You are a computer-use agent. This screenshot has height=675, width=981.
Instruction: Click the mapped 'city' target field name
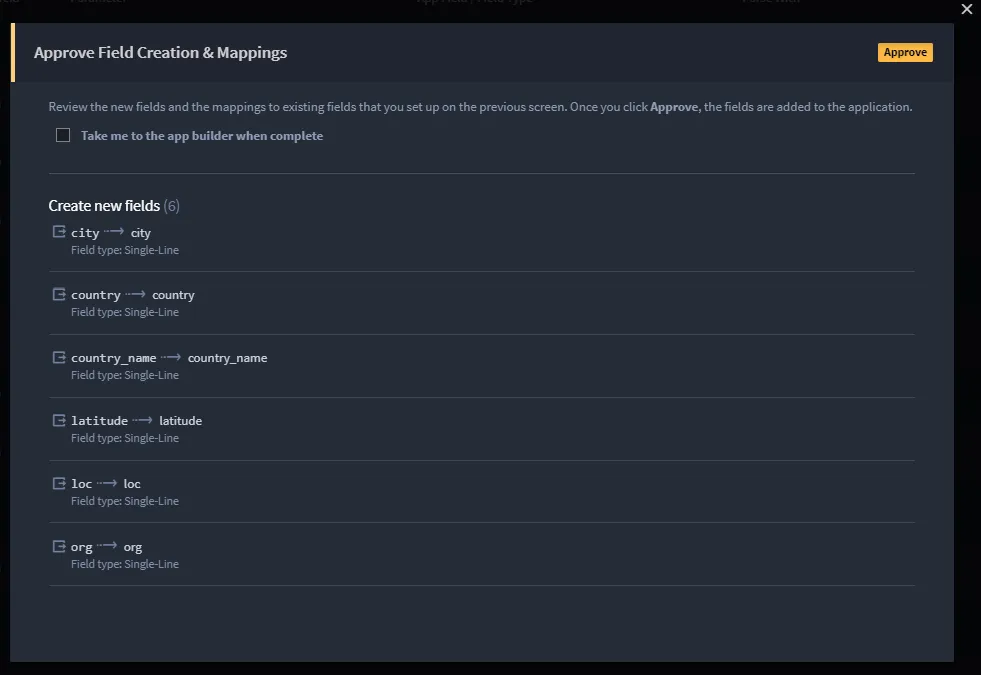point(141,233)
